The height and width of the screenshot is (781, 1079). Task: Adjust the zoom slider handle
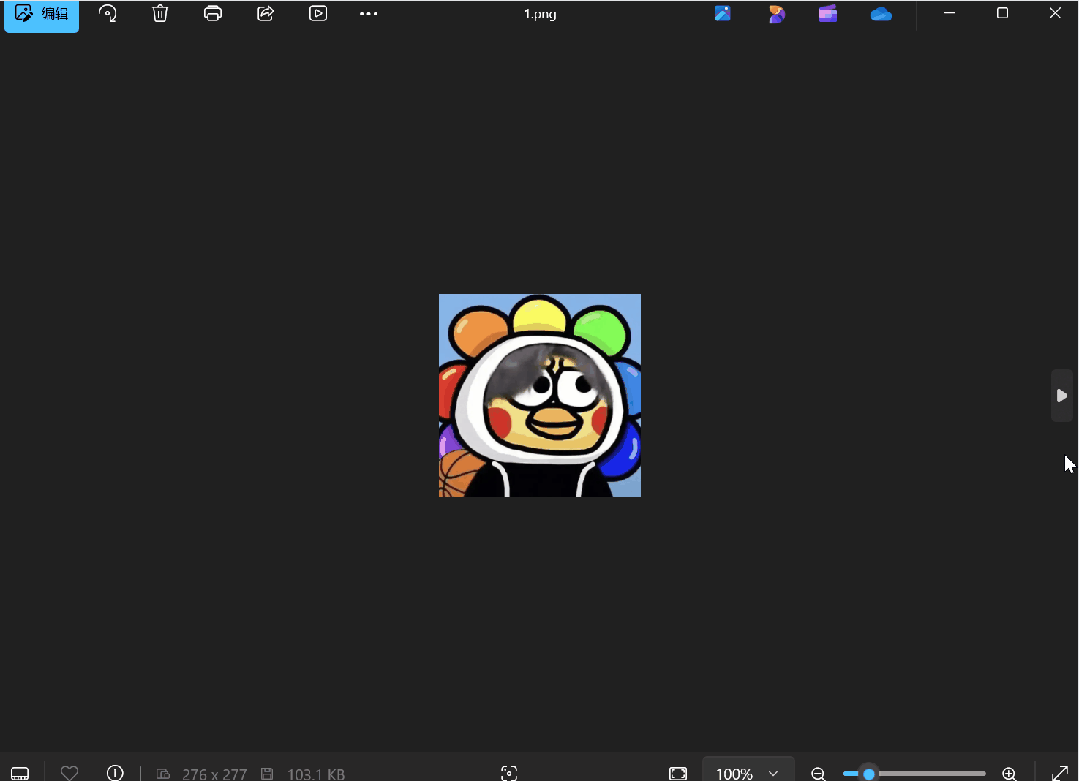click(869, 774)
